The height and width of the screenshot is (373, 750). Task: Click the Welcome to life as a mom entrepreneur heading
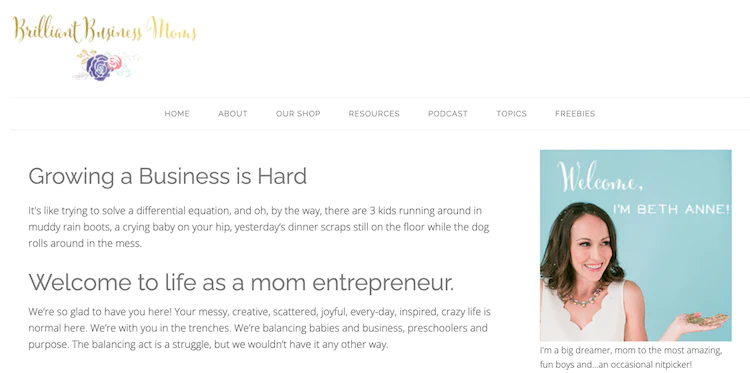point(241,282)
